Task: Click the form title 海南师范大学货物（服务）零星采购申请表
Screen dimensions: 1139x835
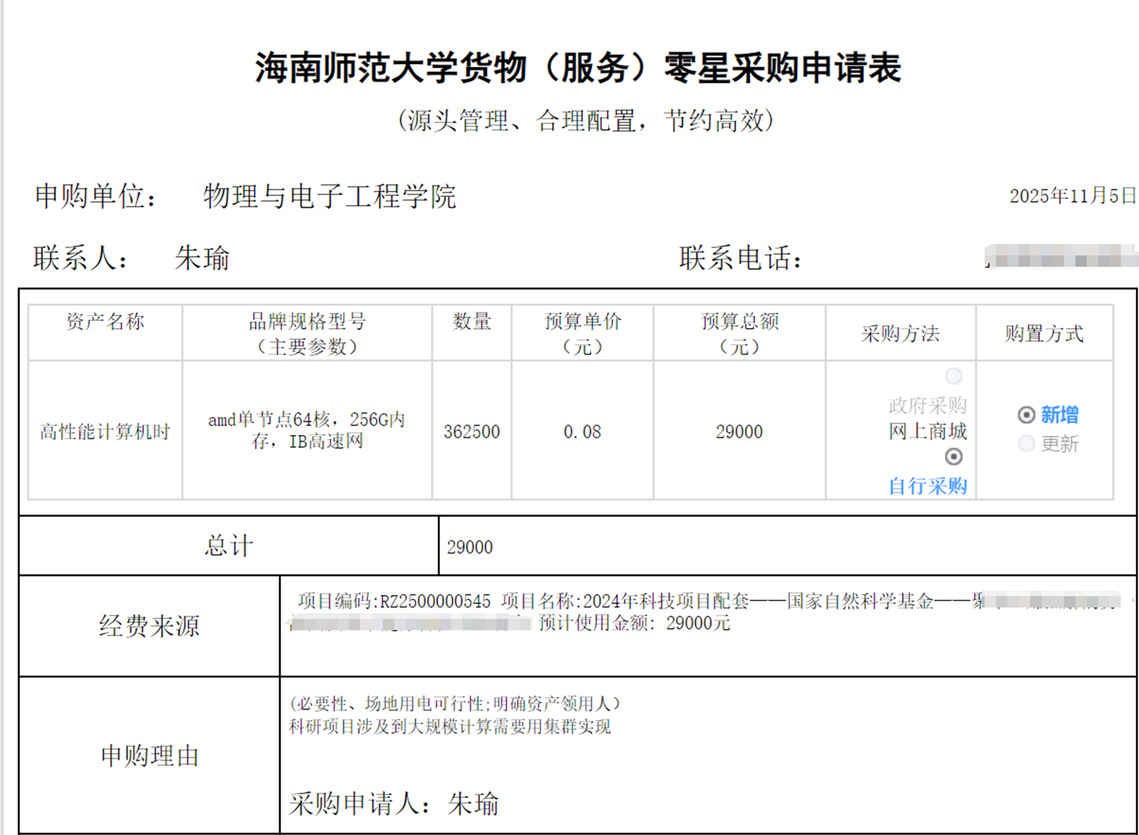Action: click(x=578, y=68)
